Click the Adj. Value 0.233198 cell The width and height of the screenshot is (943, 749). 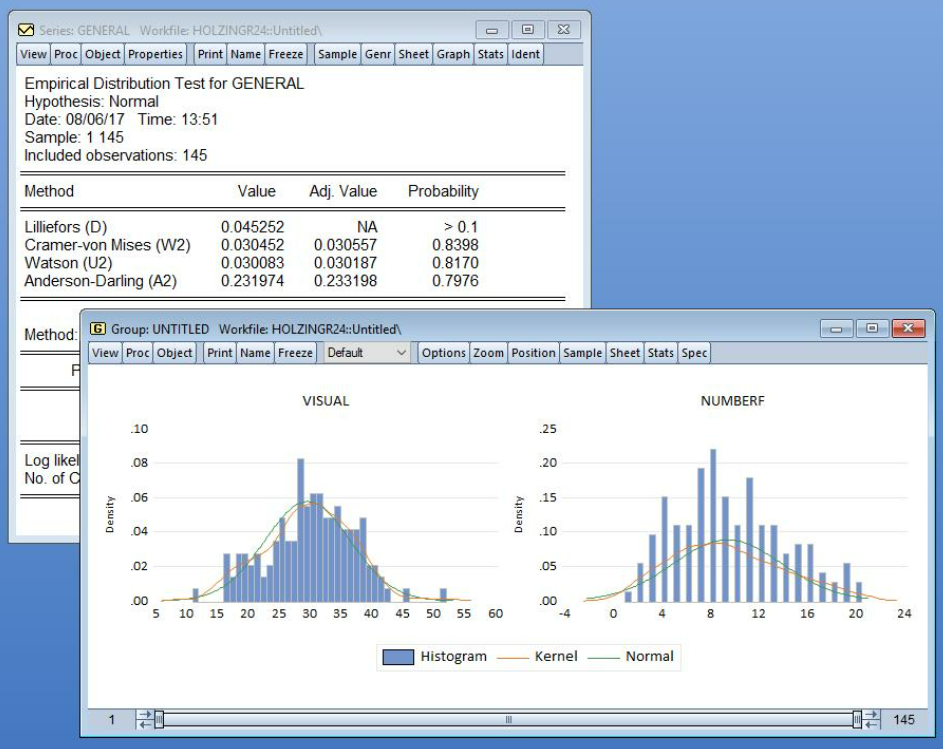tap(345, 281)
